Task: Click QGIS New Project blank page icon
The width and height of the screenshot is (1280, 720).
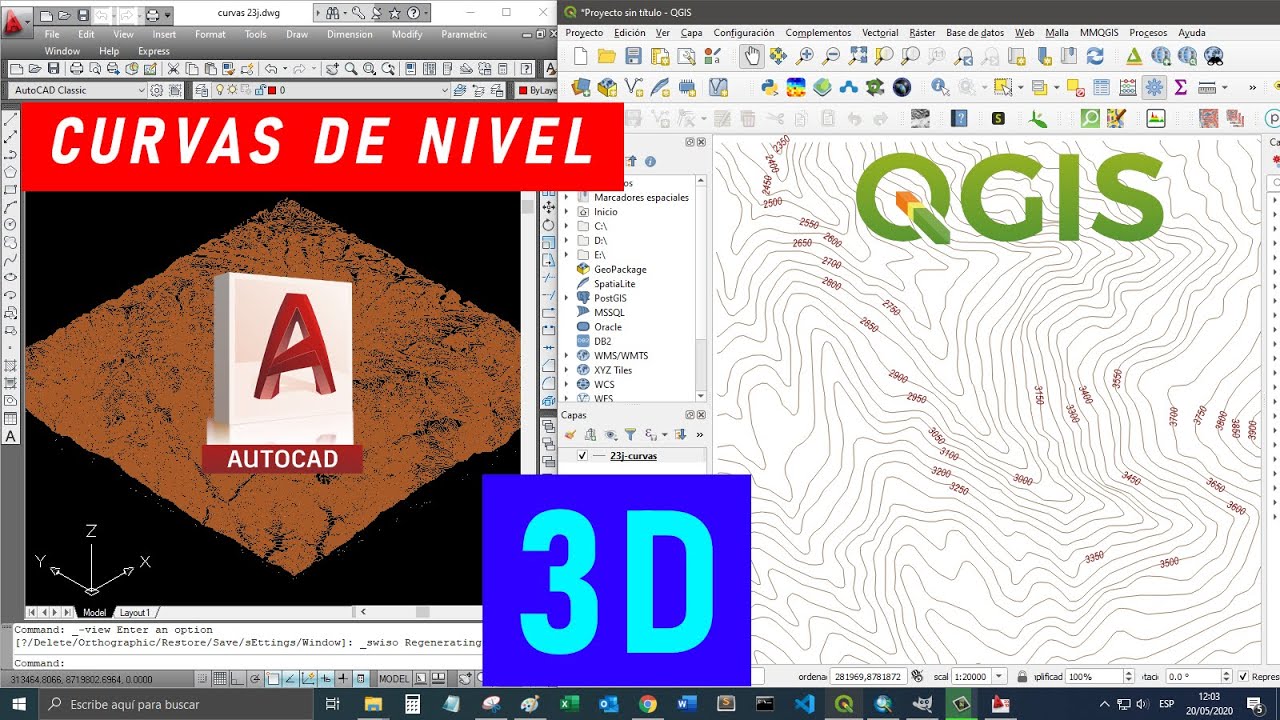Action: click(580, 56)
